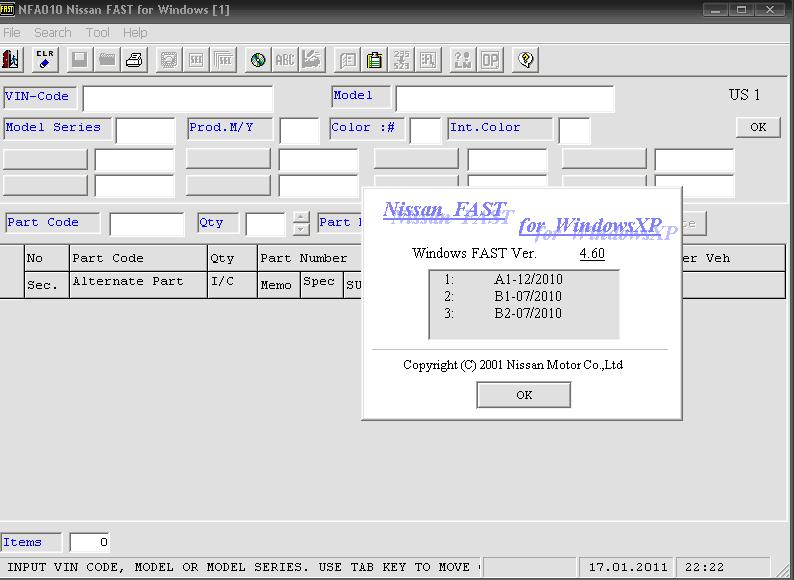Click the FL toolbar icon

point(428,60)
